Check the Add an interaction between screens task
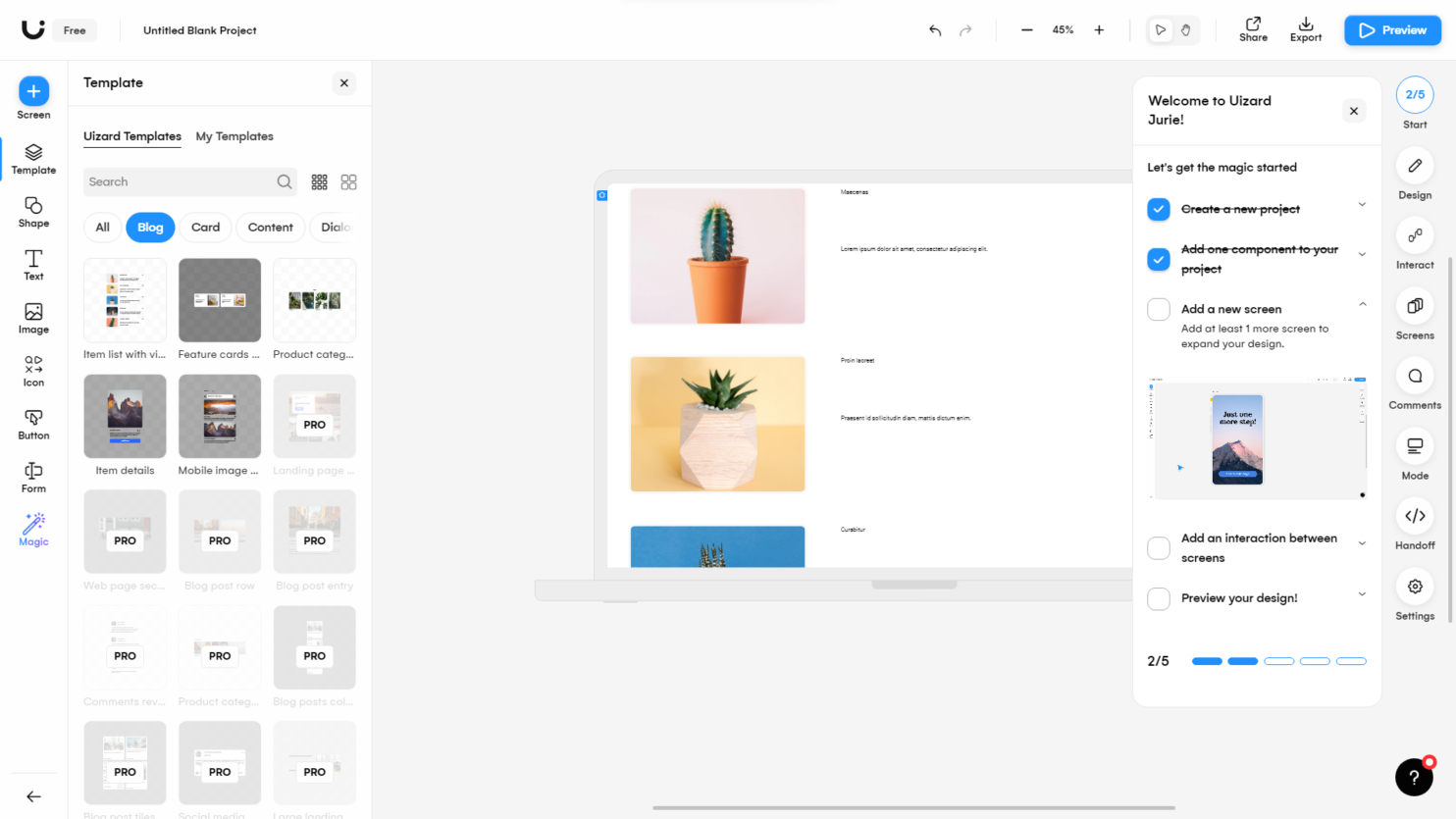The width and height of the screenshot is (1456, 819). [x=1158, y=548]
